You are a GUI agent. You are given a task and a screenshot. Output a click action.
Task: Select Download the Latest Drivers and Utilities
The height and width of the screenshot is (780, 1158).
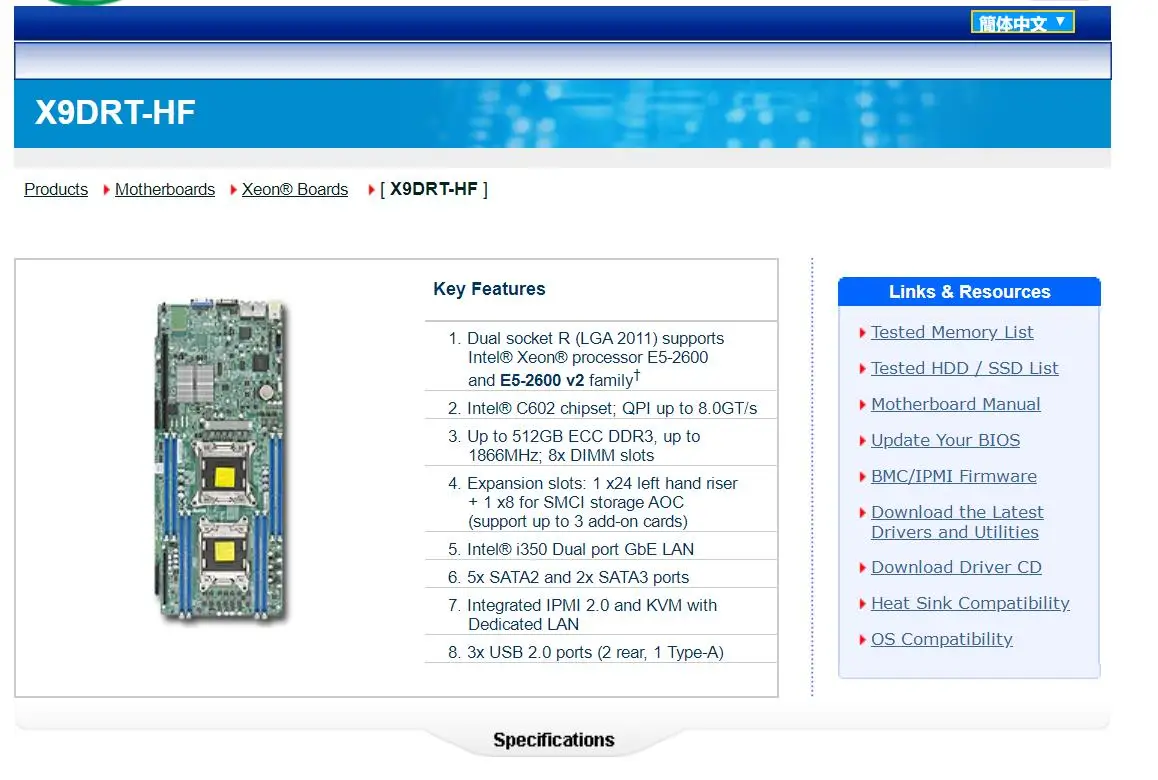956,522
